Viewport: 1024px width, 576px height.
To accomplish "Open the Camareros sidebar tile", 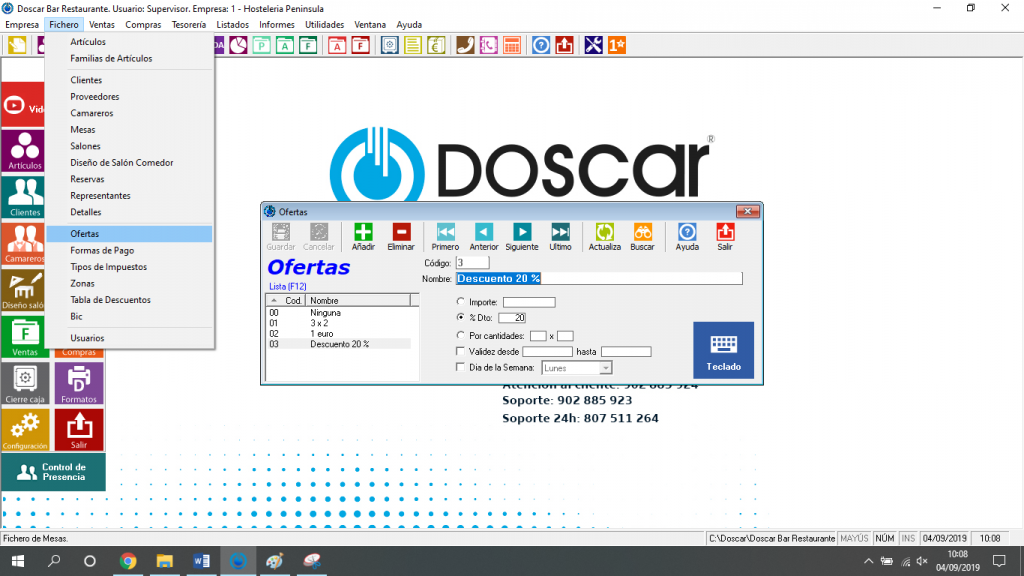I will click(x=24, y=244).
